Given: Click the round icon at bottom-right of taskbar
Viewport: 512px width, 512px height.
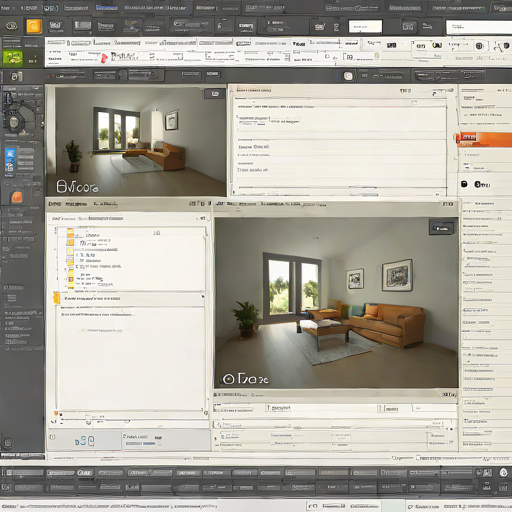Looking at the screenshot, I should click(x=503, y=472).
